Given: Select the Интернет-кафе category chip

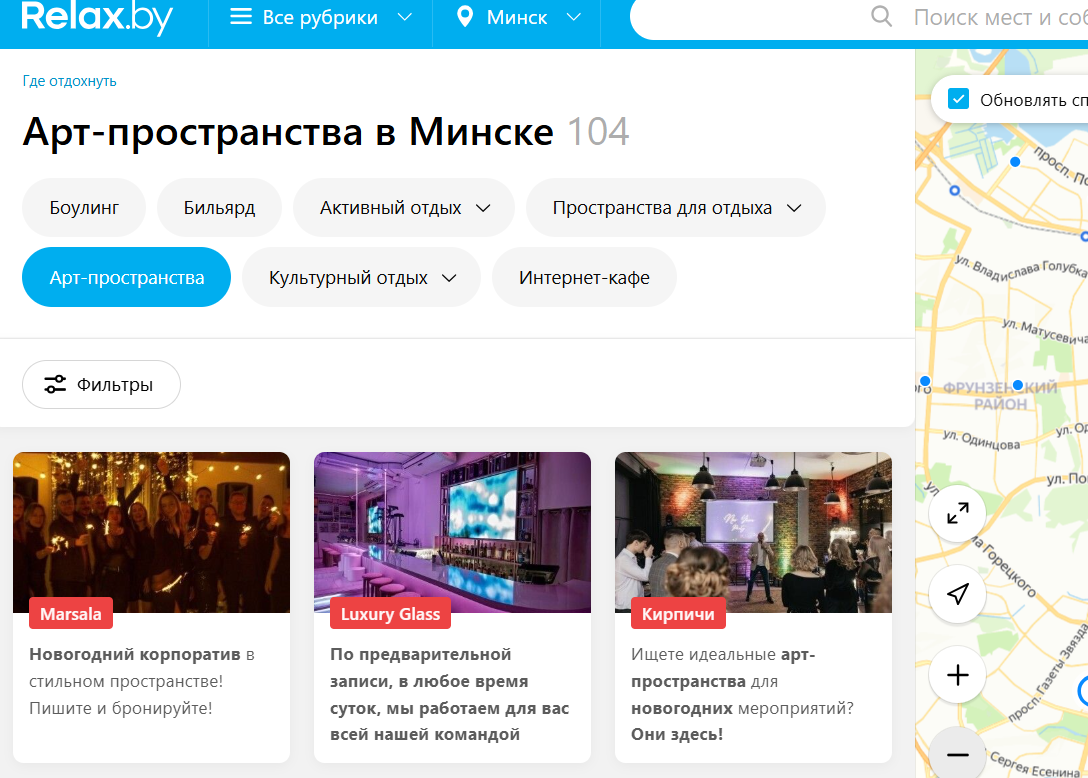Looking at the screenshot, I should click(584, 277).
